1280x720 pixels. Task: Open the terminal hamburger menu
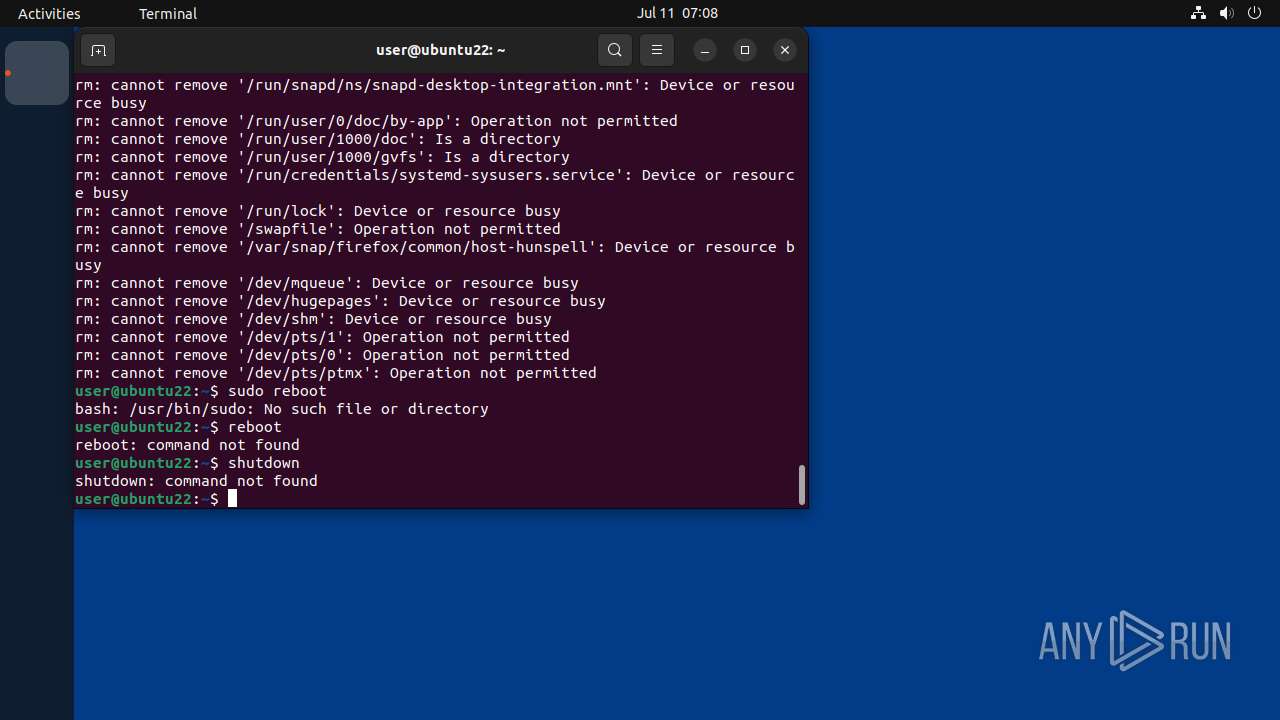point(656,50)
